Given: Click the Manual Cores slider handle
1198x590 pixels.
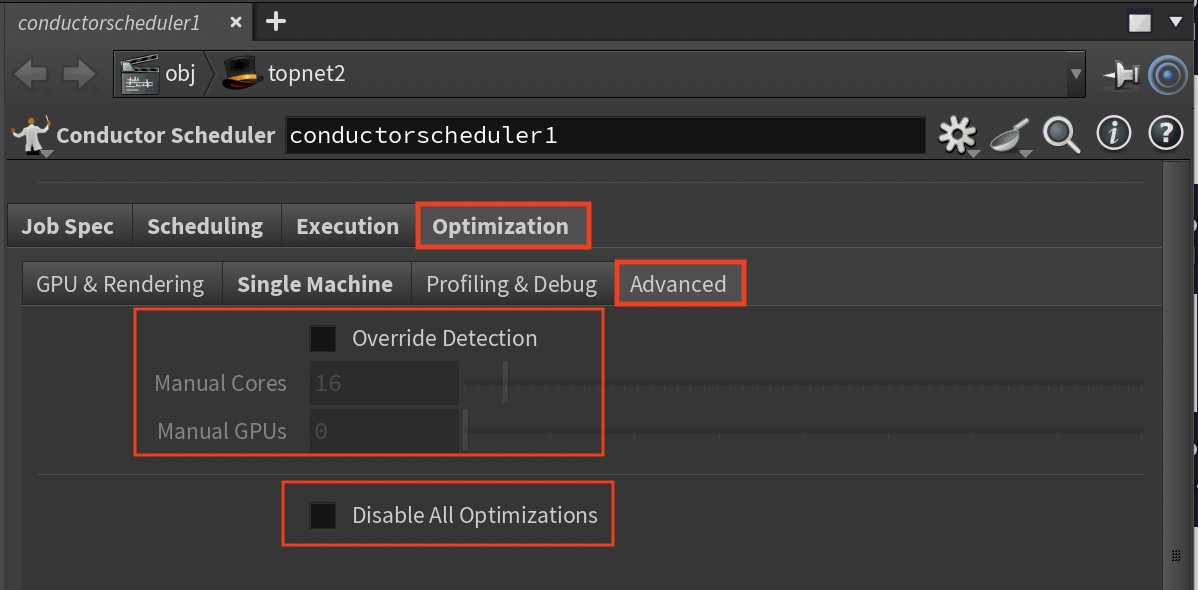Looking at the screenshot, I should tap(505, 383).
